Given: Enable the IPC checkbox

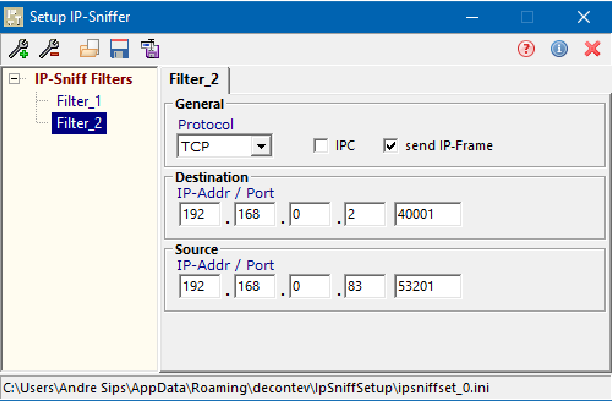Looking at the screenshot, I should (x=321, y=146).
